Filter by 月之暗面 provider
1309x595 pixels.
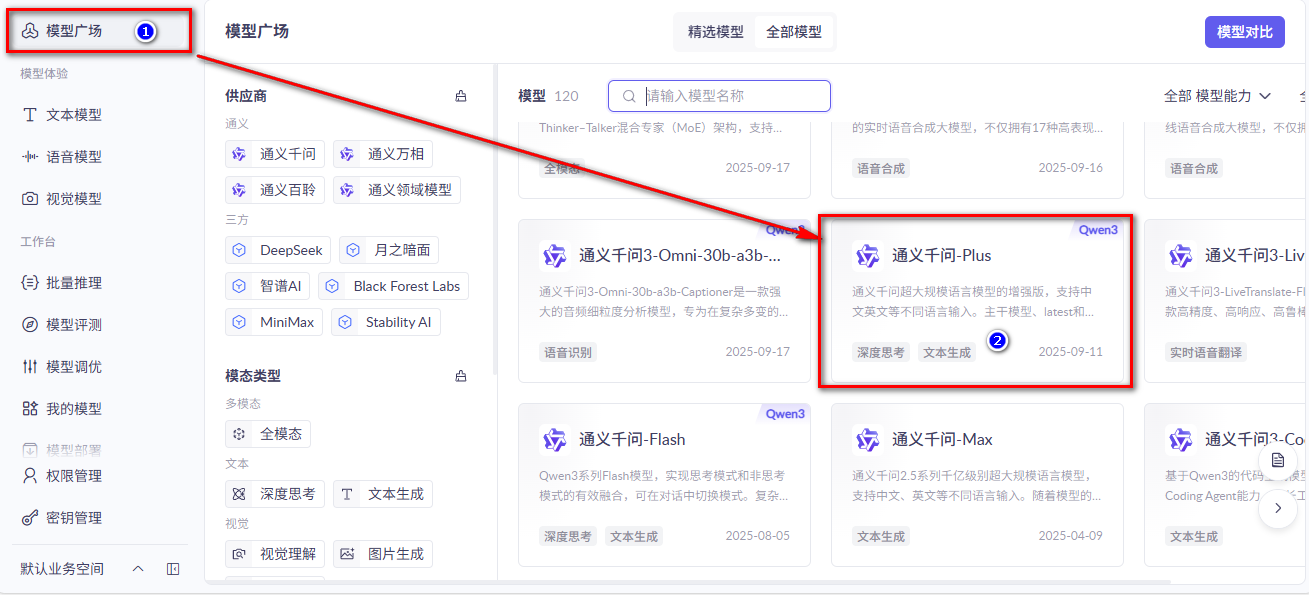point(389,250)
